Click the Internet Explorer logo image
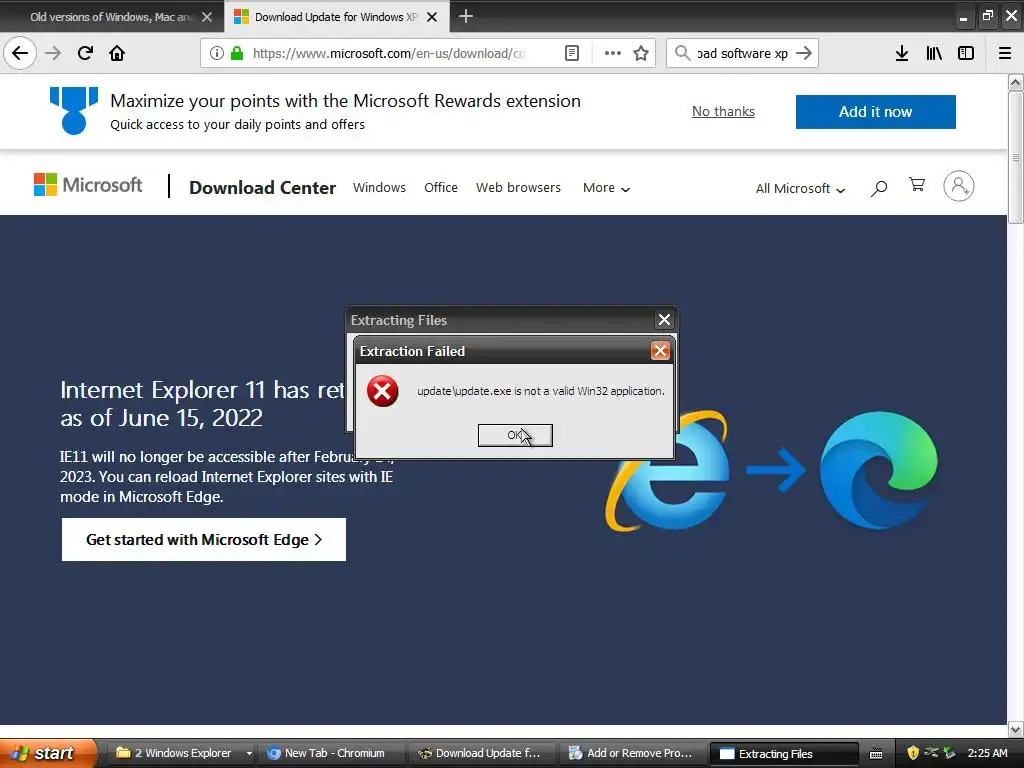Viewport: 1024px width, 768px height. pyautogui.click(x=666, y=470)
